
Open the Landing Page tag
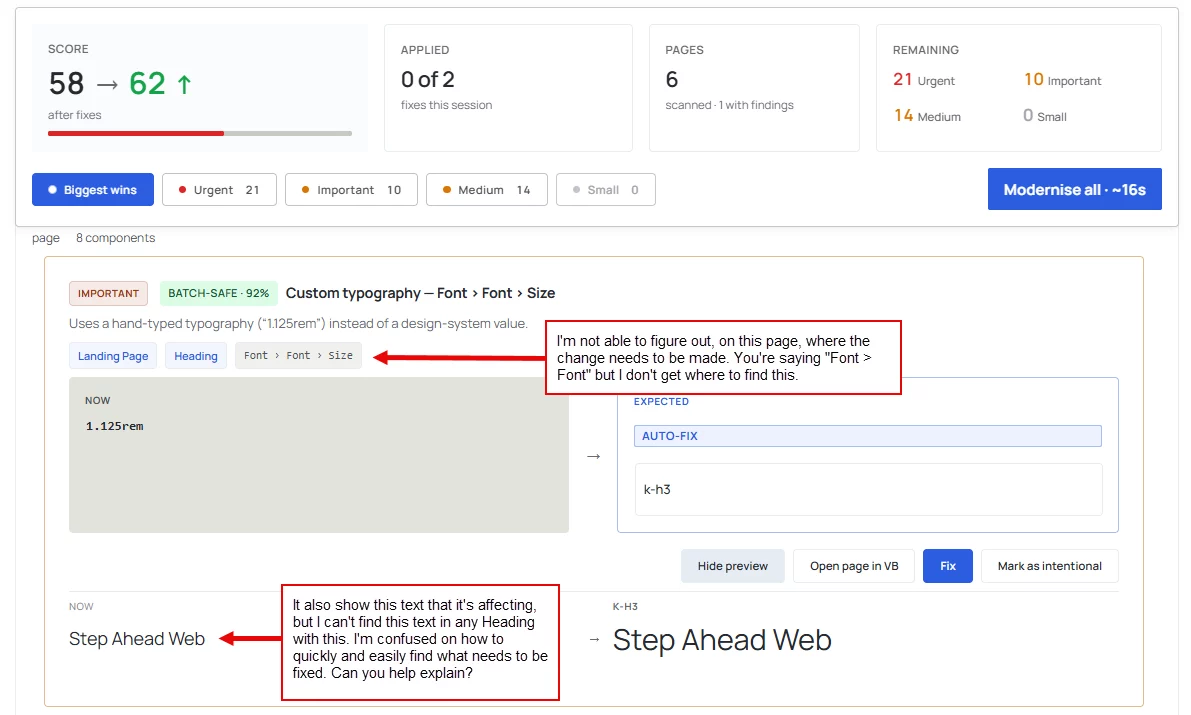coord(112,356)
